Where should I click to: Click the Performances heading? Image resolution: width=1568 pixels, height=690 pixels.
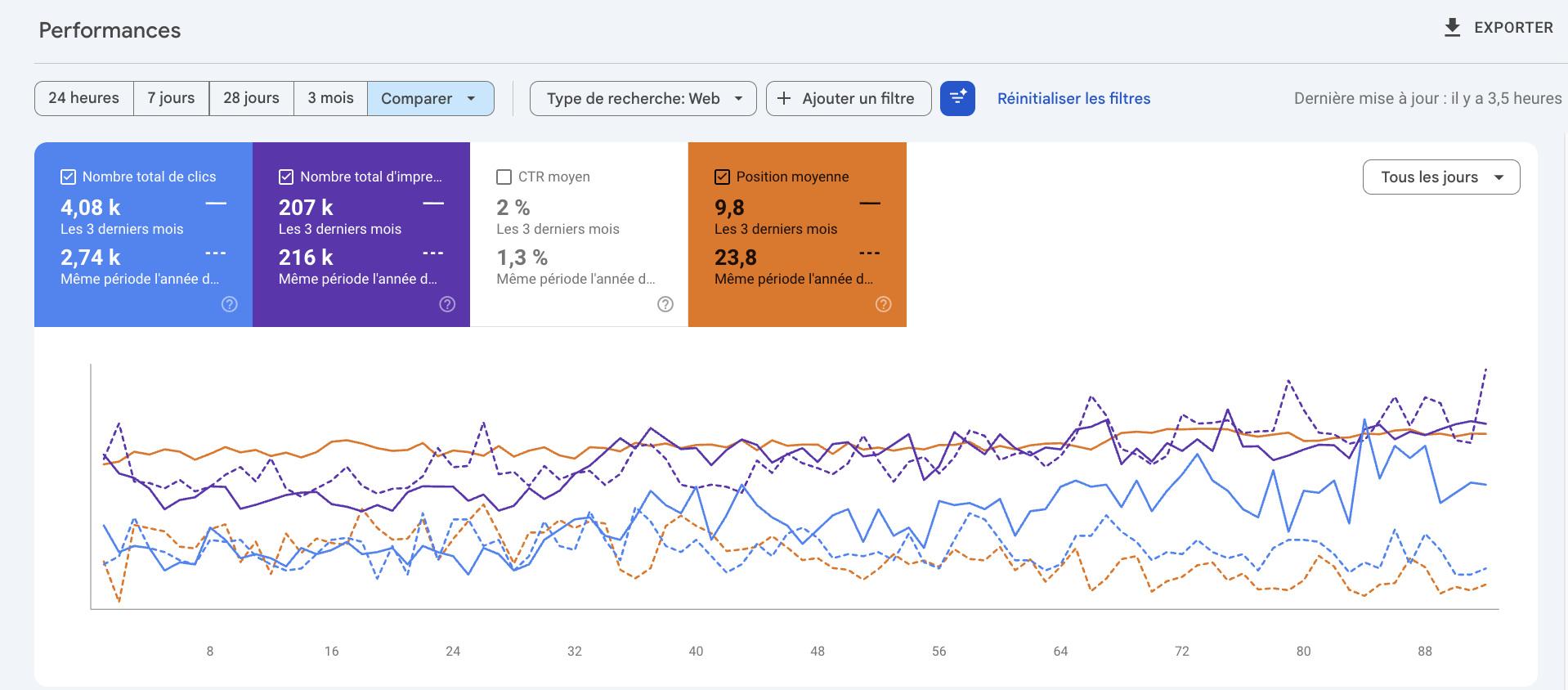click(x=110, y=30)
